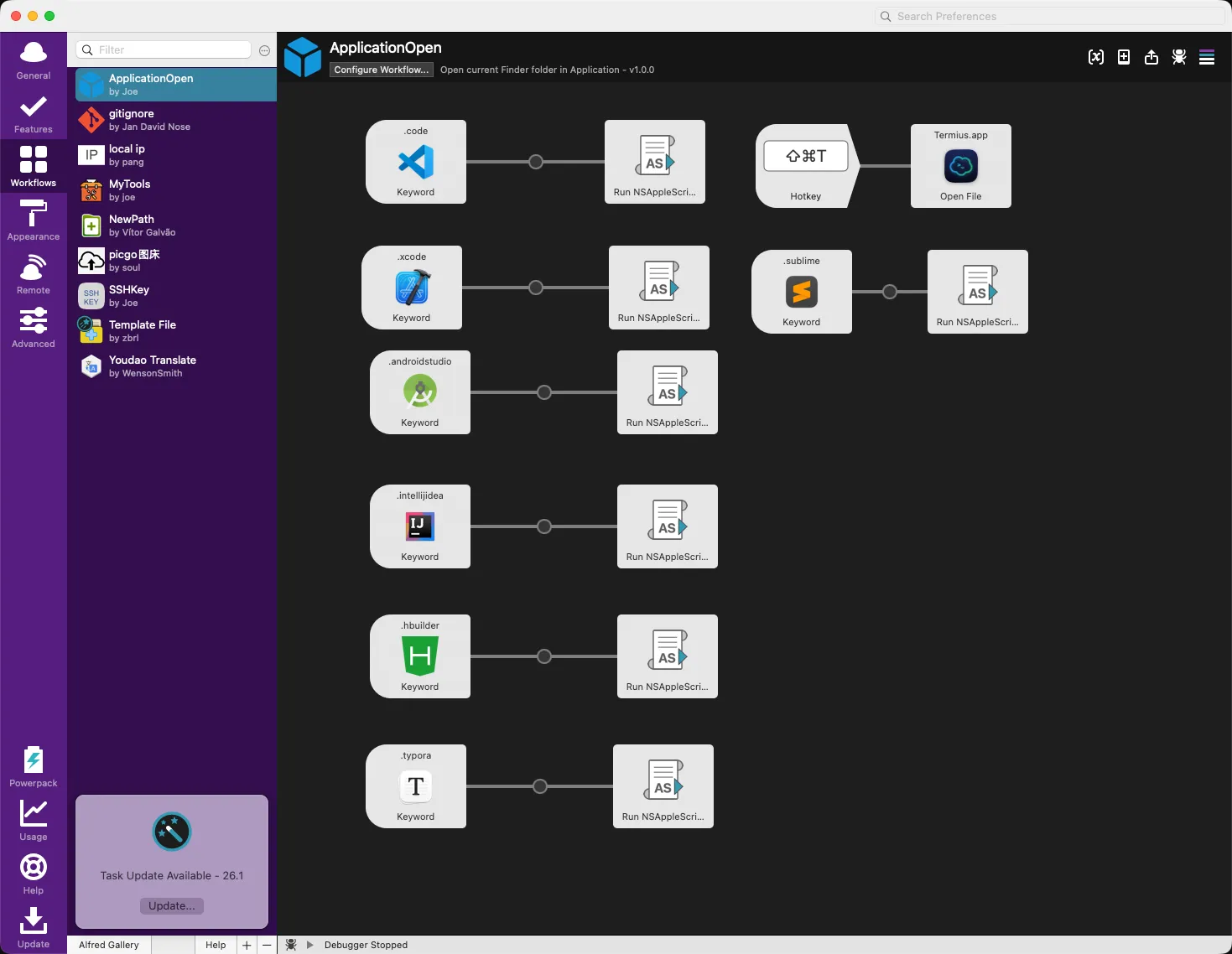Select the .hbuilder Keyword node
Image resolution: width=1232 pixels, height=954 pixels.
(420, 656)
